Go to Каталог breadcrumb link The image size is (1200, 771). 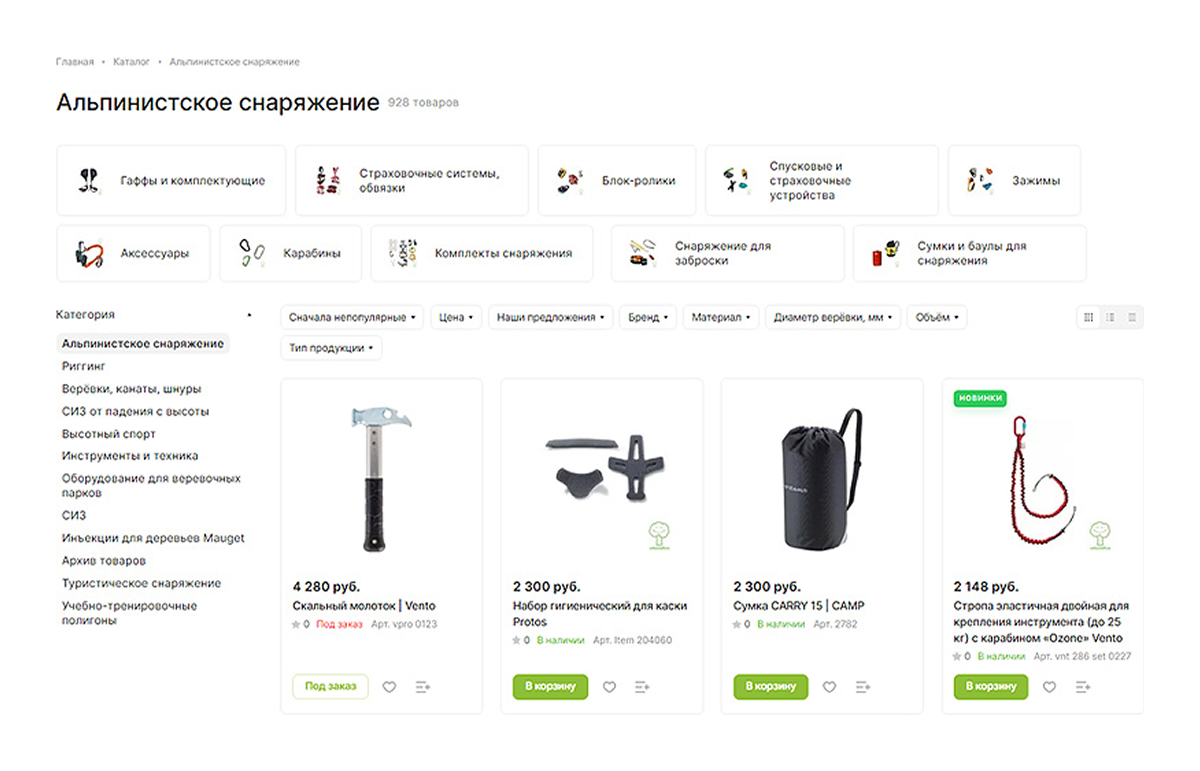131,62
